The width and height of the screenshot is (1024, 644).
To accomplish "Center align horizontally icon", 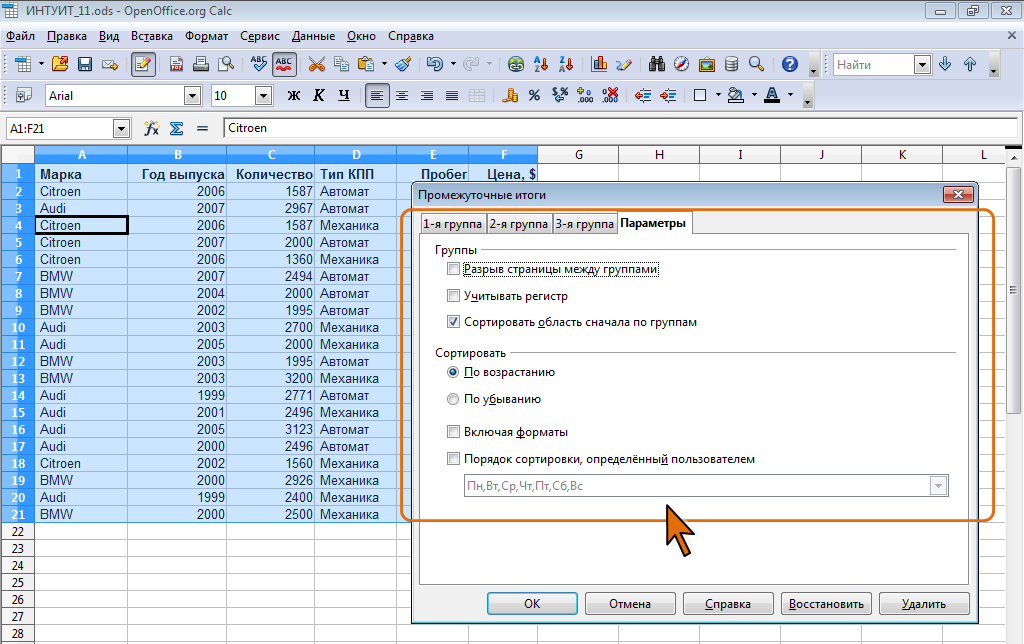I will (402, 95).
